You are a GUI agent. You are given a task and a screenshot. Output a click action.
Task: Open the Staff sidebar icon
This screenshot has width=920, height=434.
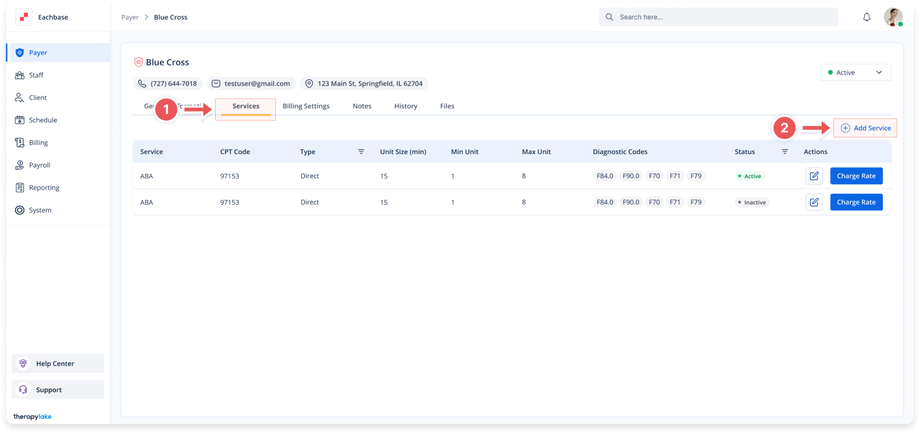click(19, 75)
